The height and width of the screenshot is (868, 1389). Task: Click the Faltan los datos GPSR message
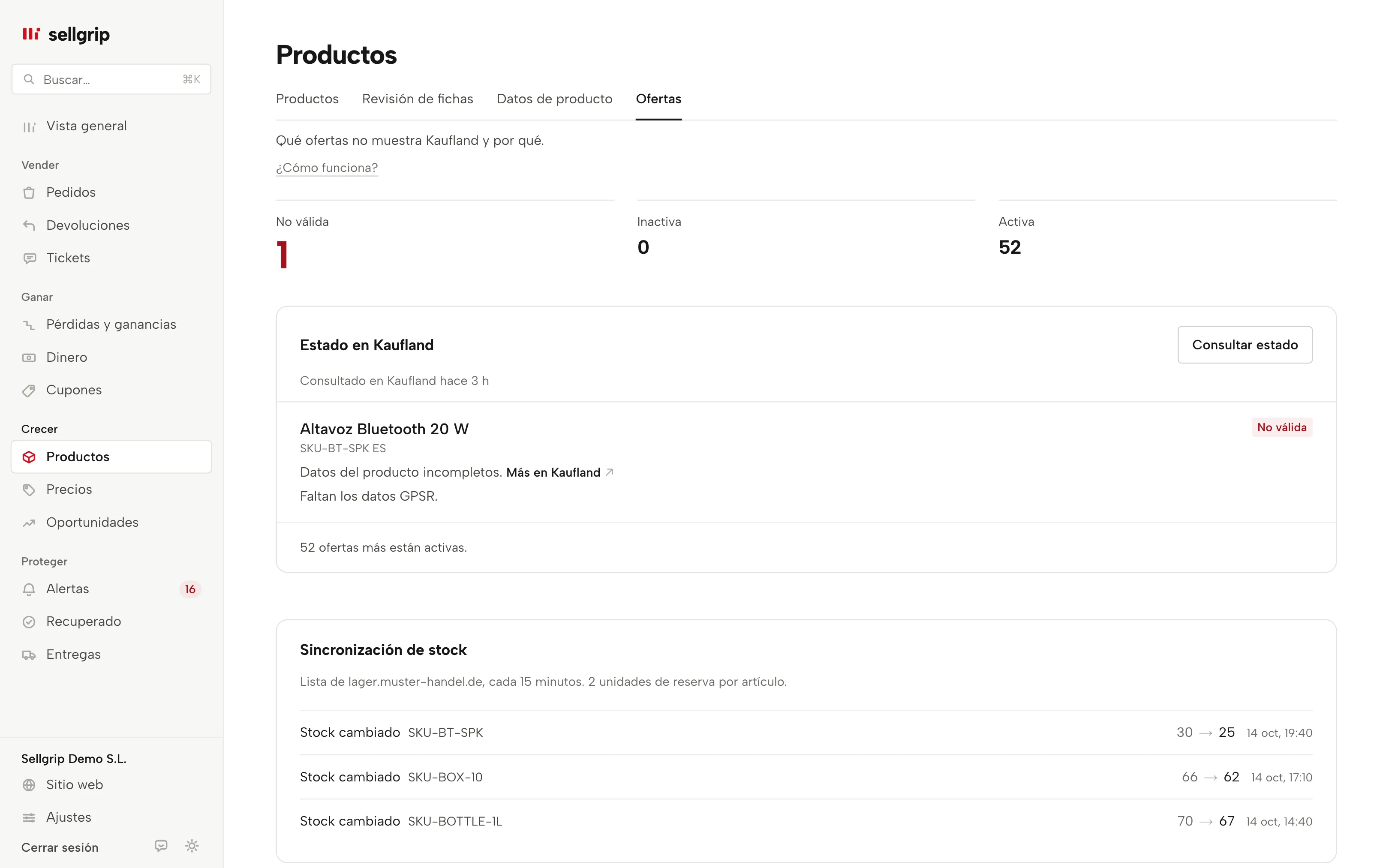(x=369, y=496)
